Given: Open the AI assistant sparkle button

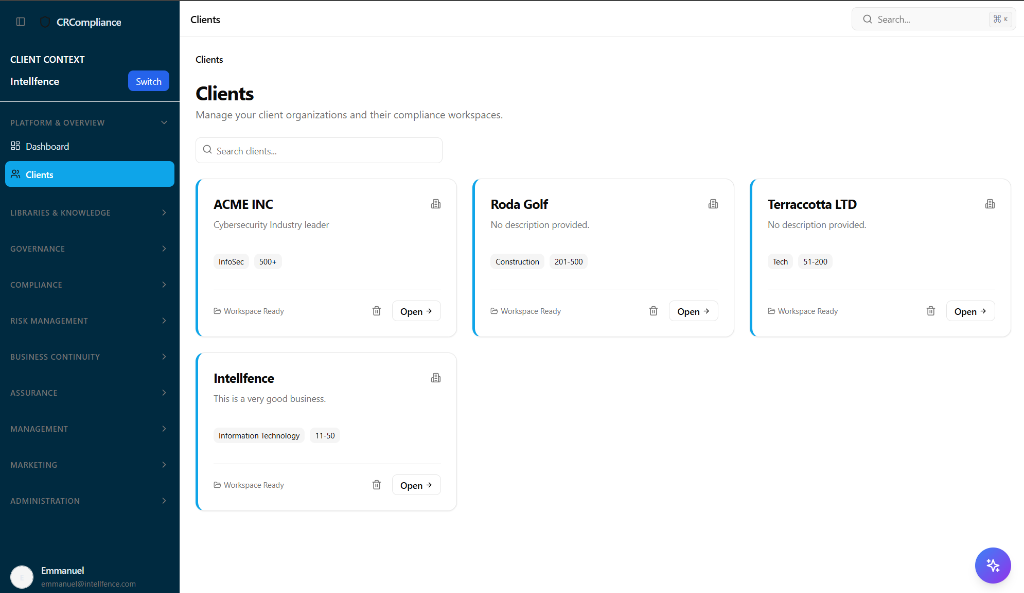Looking at the screenshot, I should click(992, 565).
